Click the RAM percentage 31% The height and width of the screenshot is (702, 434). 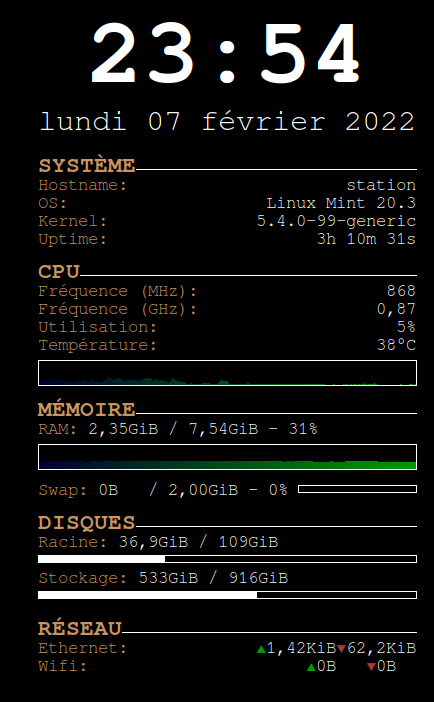[303, 429]
